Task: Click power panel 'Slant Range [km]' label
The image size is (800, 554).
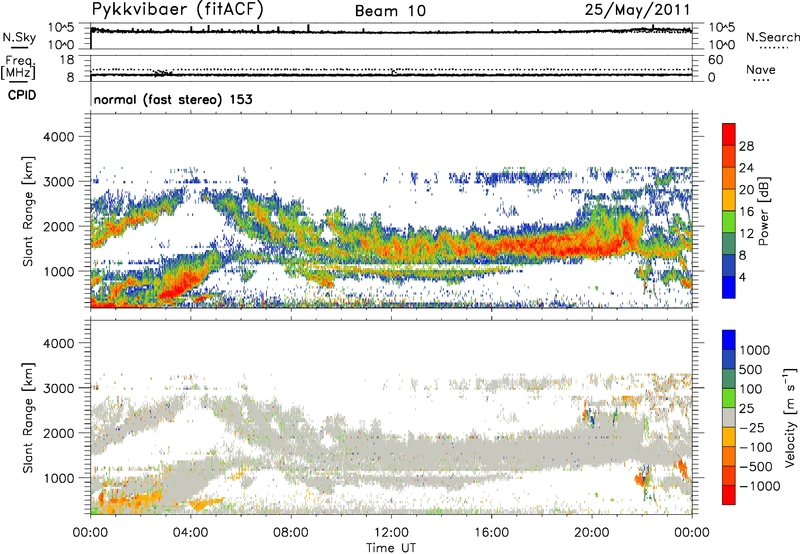Action: (28, 211)
